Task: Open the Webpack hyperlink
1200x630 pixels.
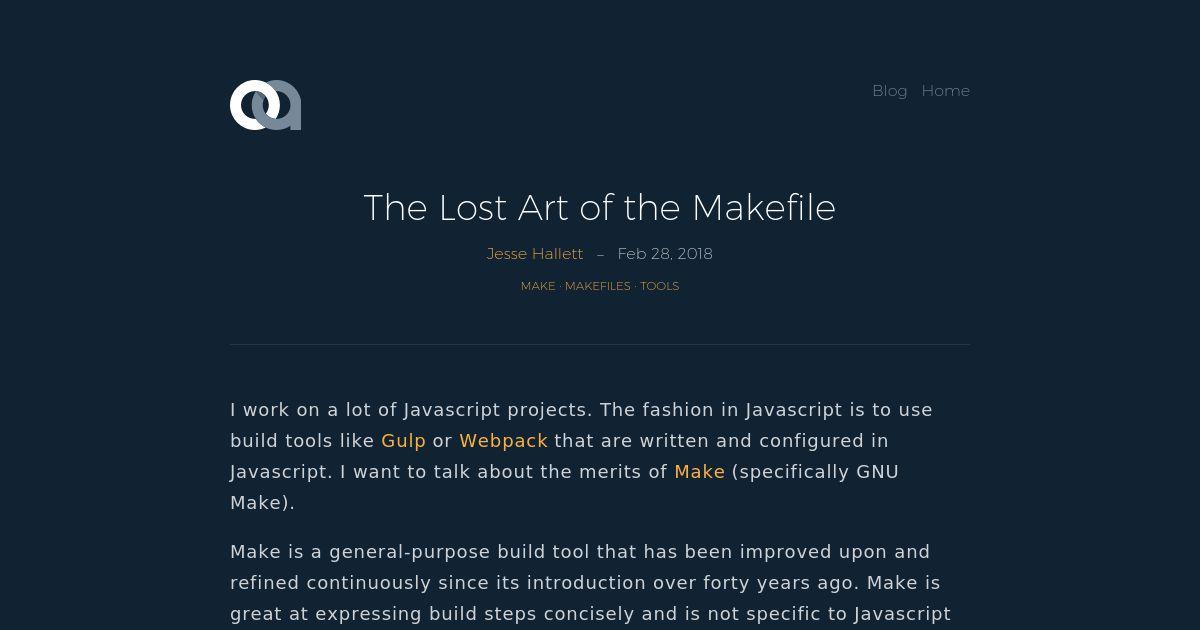Action: pos(504,441)
